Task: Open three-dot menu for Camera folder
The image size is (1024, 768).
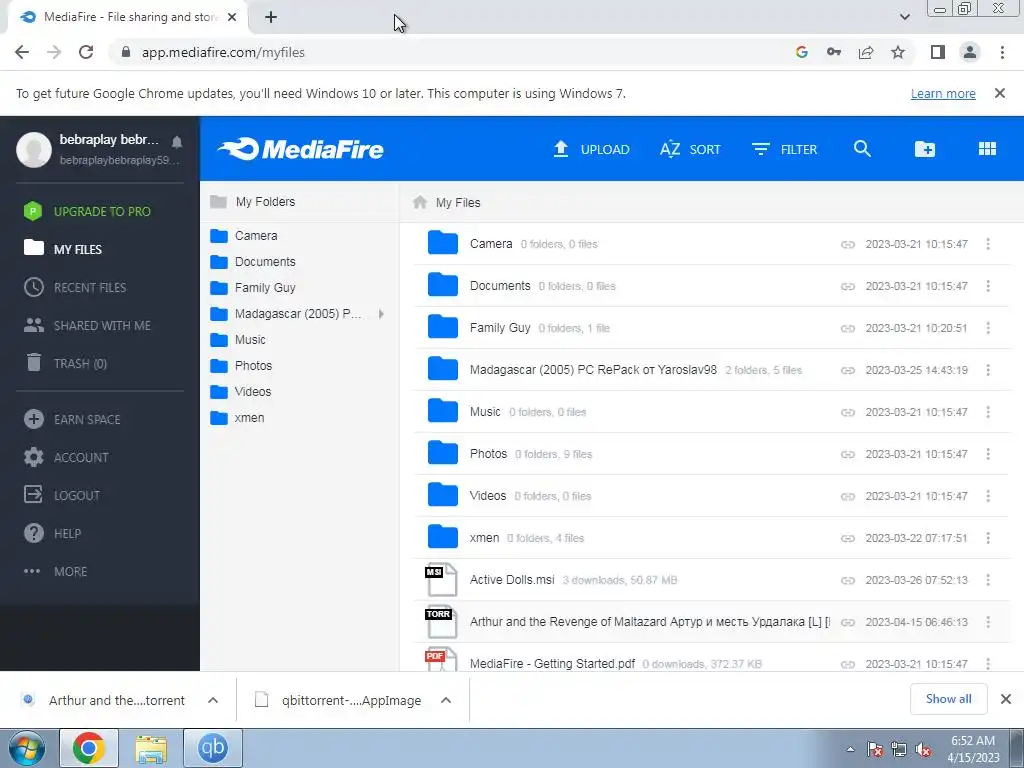Action: tap(988, 244)
